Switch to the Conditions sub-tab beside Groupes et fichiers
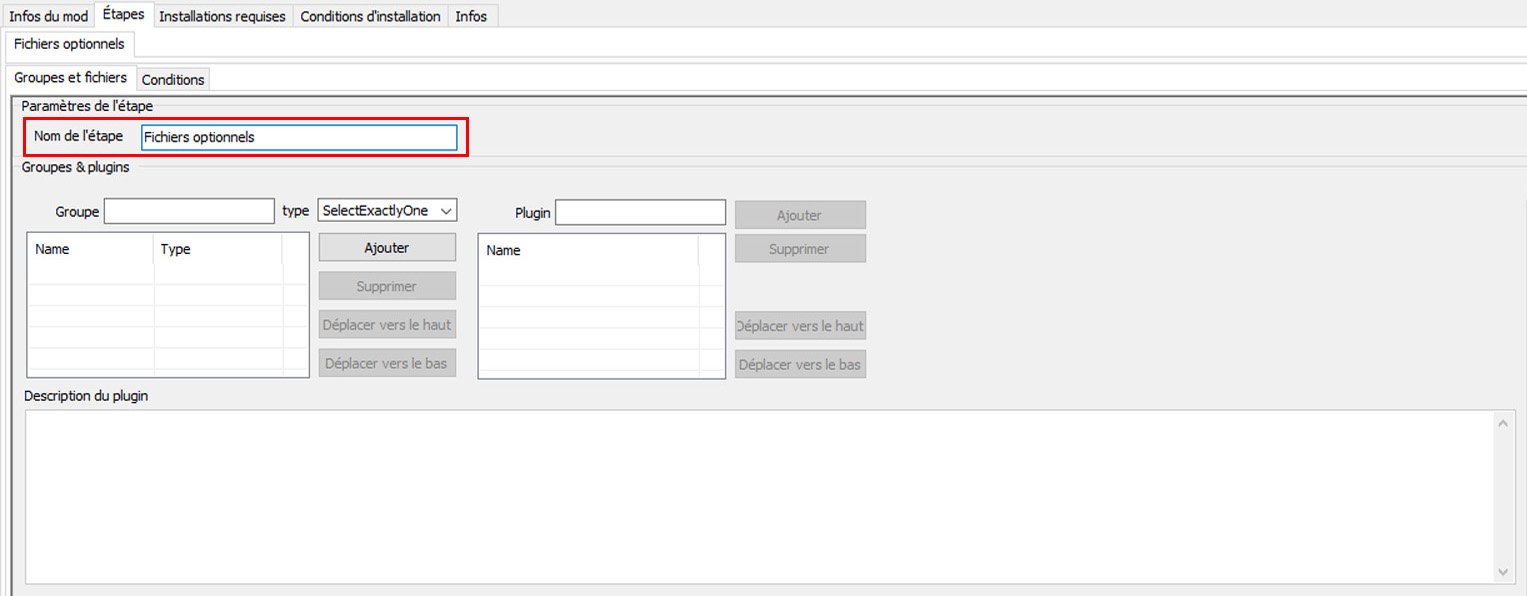 point(173,79)
